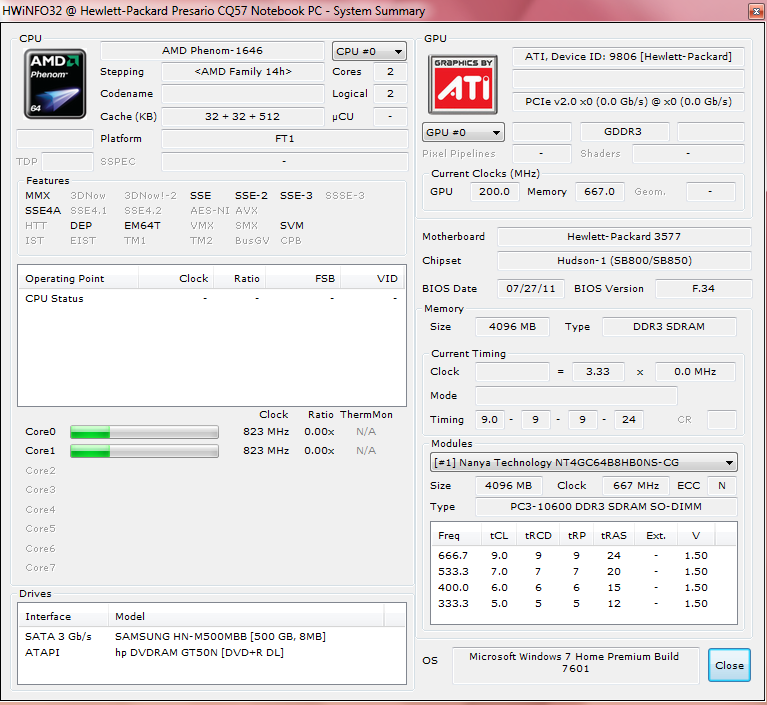Click the Logical processors count field

(x=390, y=94)
